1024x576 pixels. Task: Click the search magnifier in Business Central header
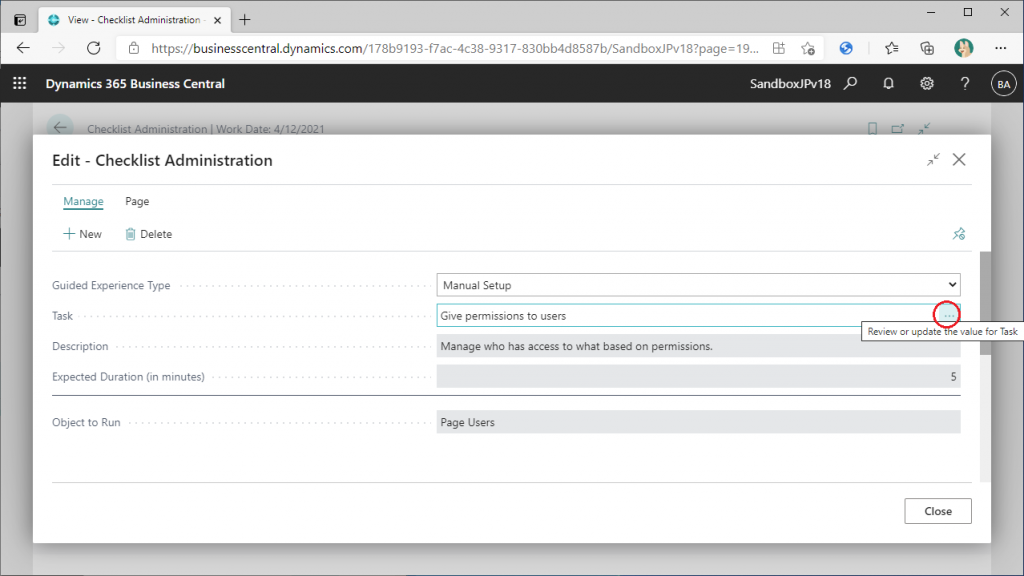(x=850, y=84)
